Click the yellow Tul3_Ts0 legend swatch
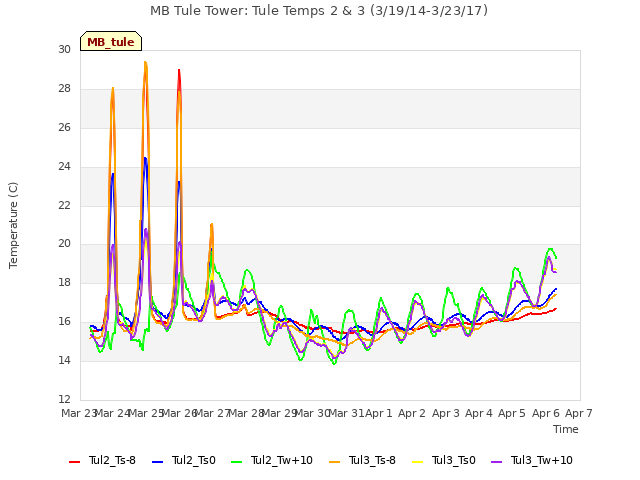The image size is (640, 480). 418,462
